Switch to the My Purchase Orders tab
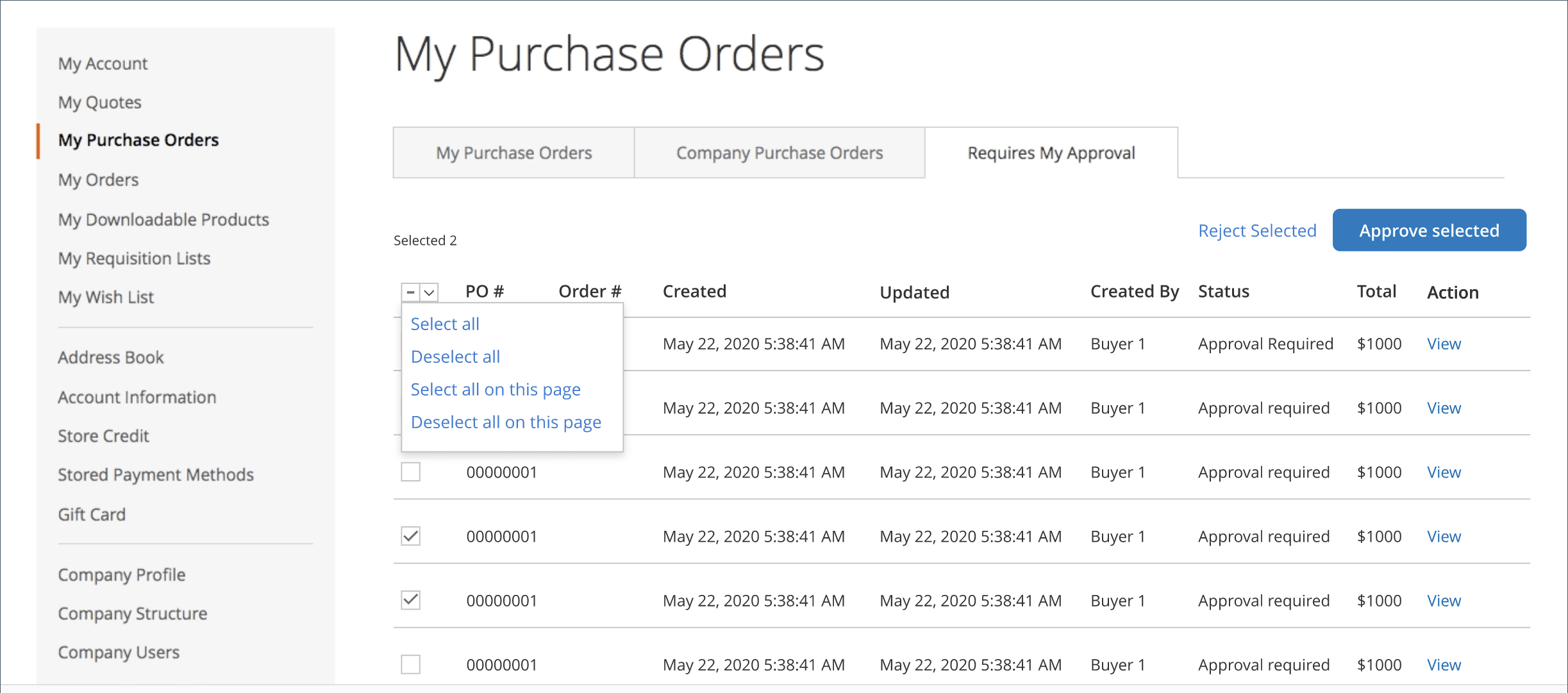This screenshot has height=693, width=1568. (513, 153)
